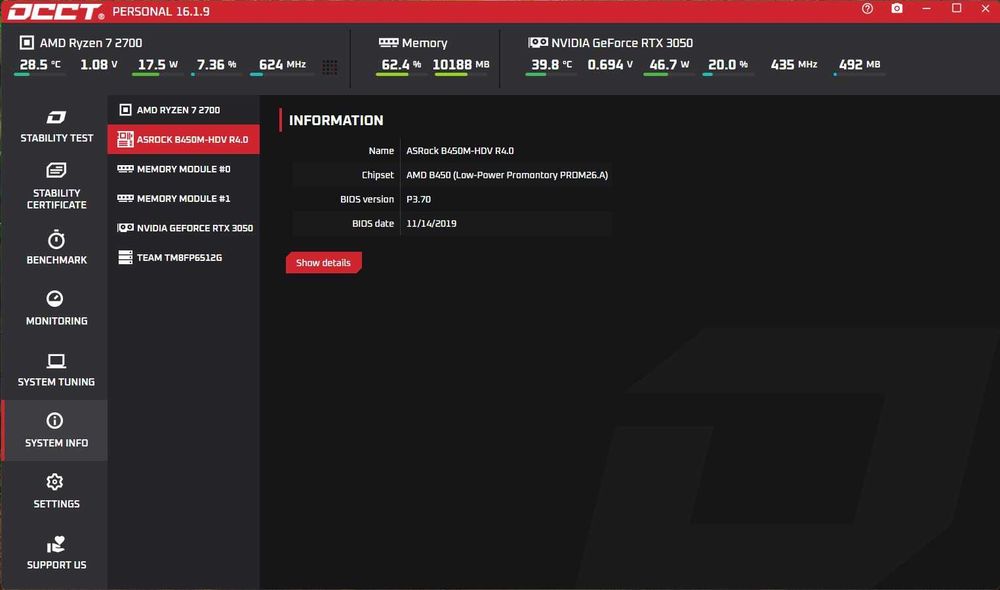
Task: Click the BIOS date 11/14/2019 value
Action: [431, 223]
